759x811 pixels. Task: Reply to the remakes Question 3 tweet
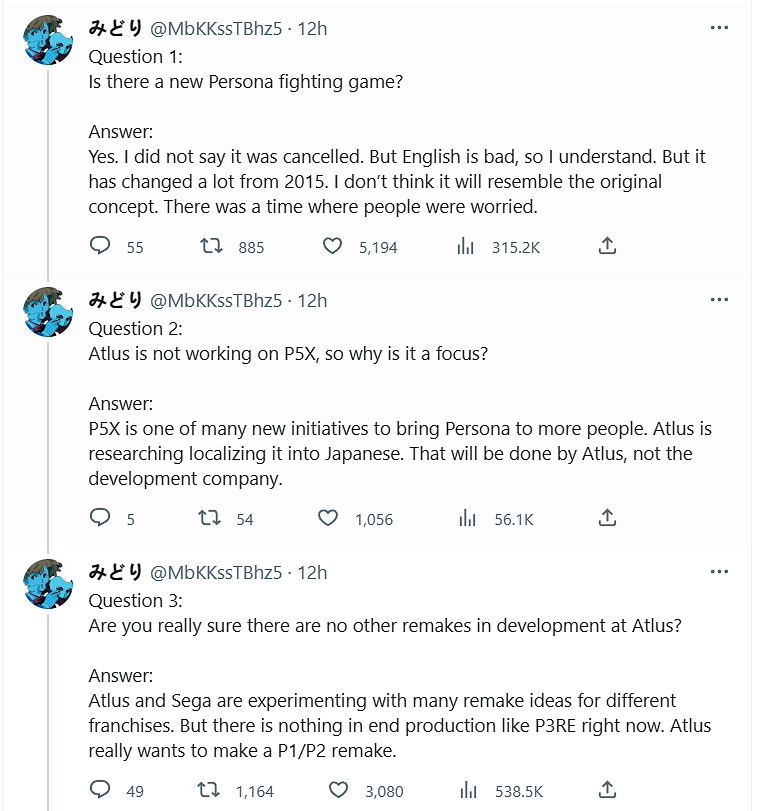[100, 790]
